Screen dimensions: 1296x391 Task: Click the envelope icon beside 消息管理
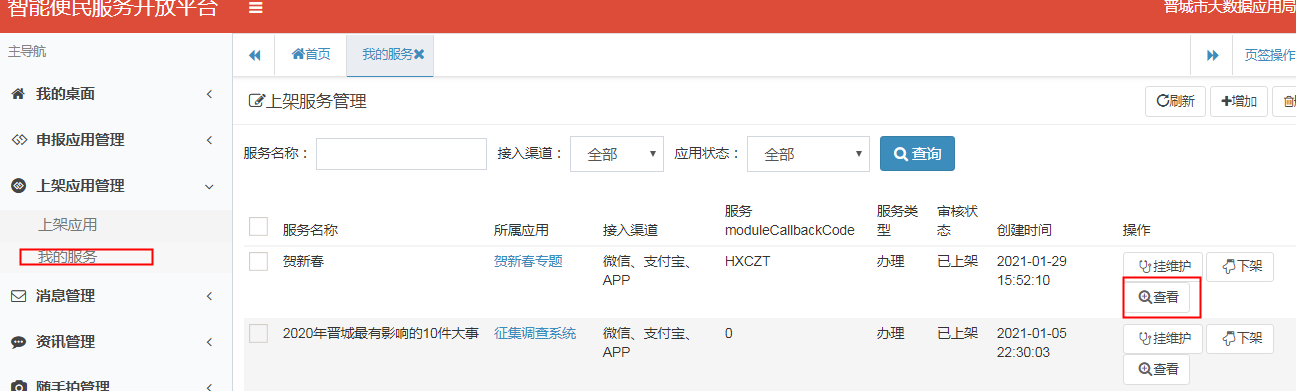pyautogui.click(x=18, y=296)
